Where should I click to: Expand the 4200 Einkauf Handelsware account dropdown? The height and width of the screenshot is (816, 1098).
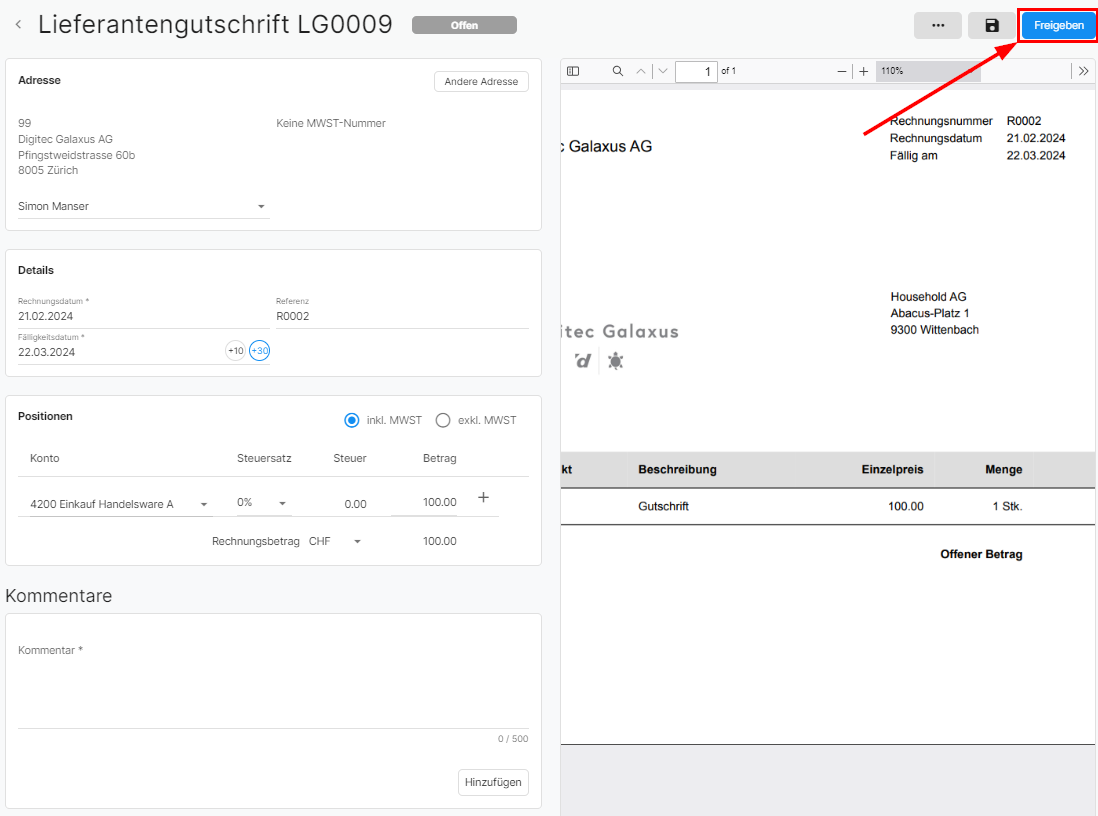click(x=204, y=504)
